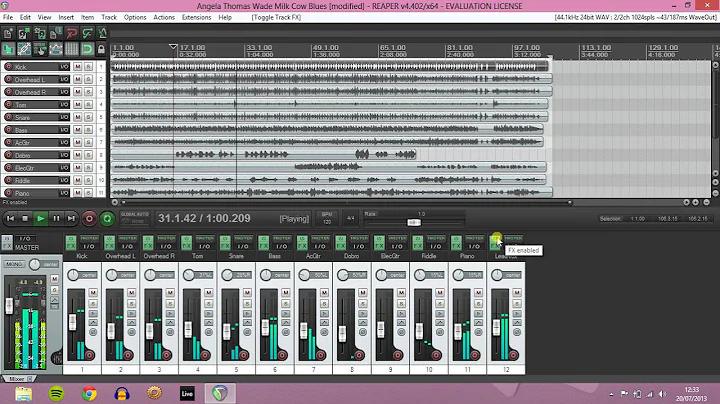
Task: Open Google Chrome from the taskbar
Action: click(89, 393)
